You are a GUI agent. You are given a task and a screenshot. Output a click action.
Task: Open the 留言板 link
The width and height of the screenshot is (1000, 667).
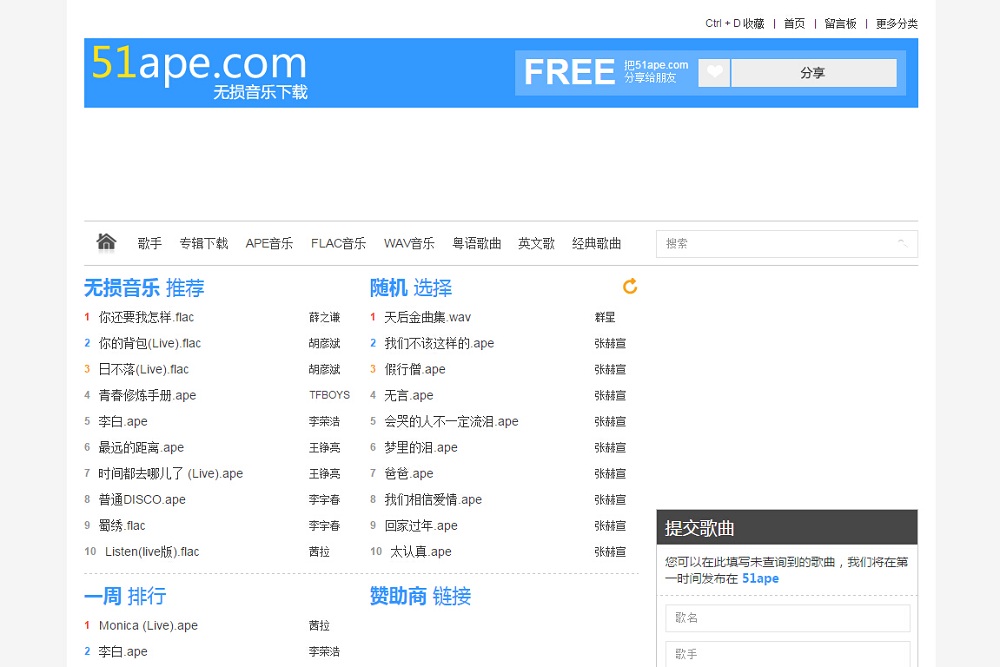(841, 24)
